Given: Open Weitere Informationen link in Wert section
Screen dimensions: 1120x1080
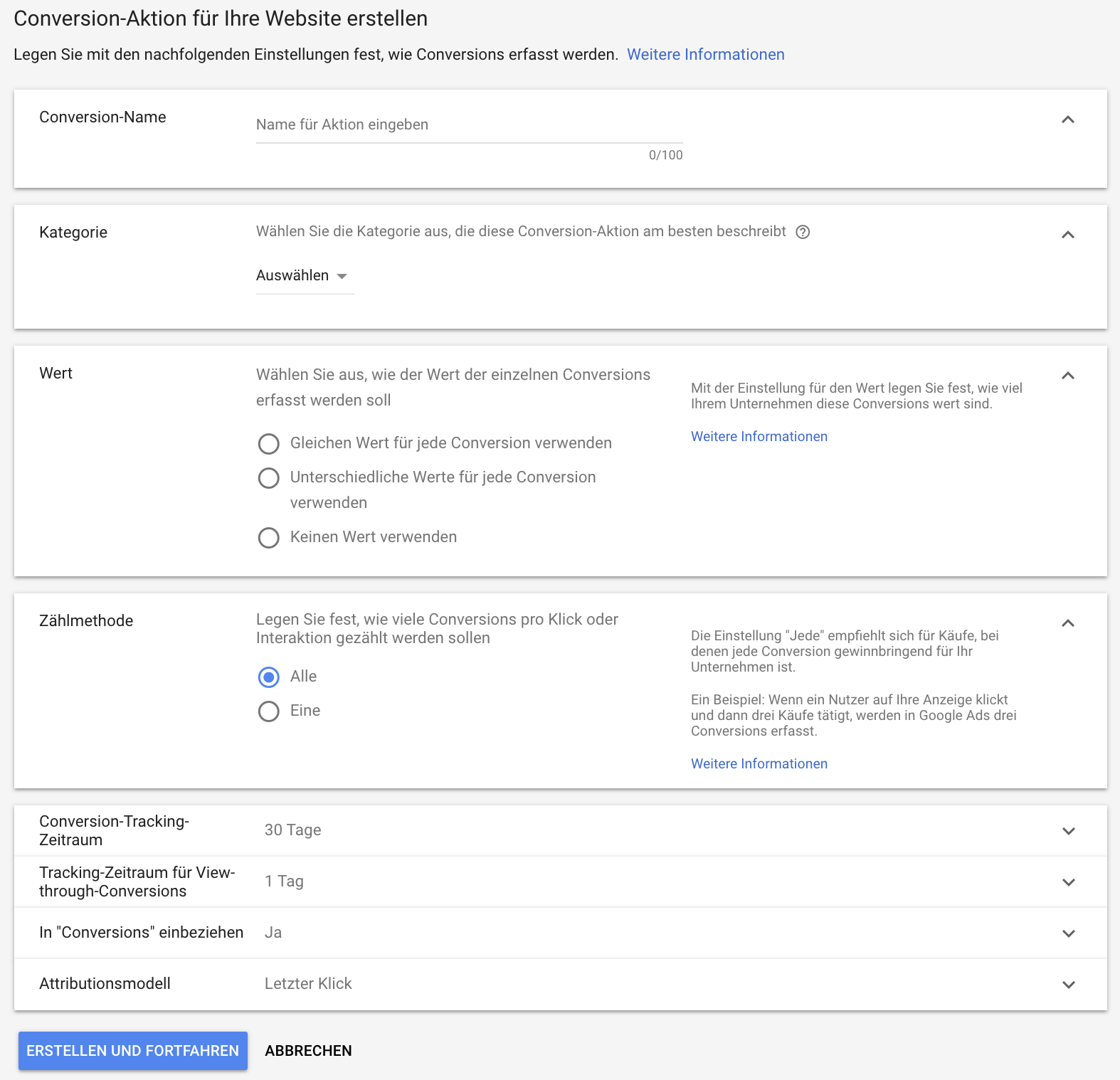Looking at the screenshot, I should 759,437.
